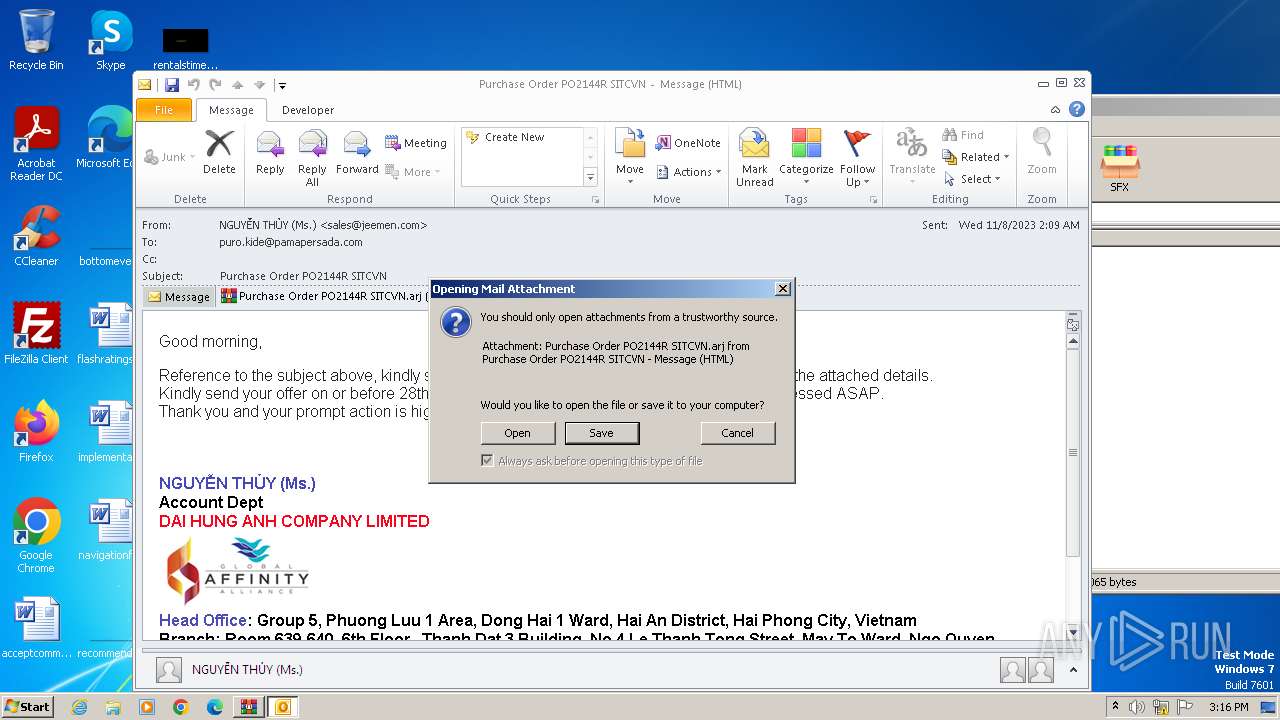Click sender contact photo in people pane
Viewport: 1280px width, 720px height.
tap(169, 670)
